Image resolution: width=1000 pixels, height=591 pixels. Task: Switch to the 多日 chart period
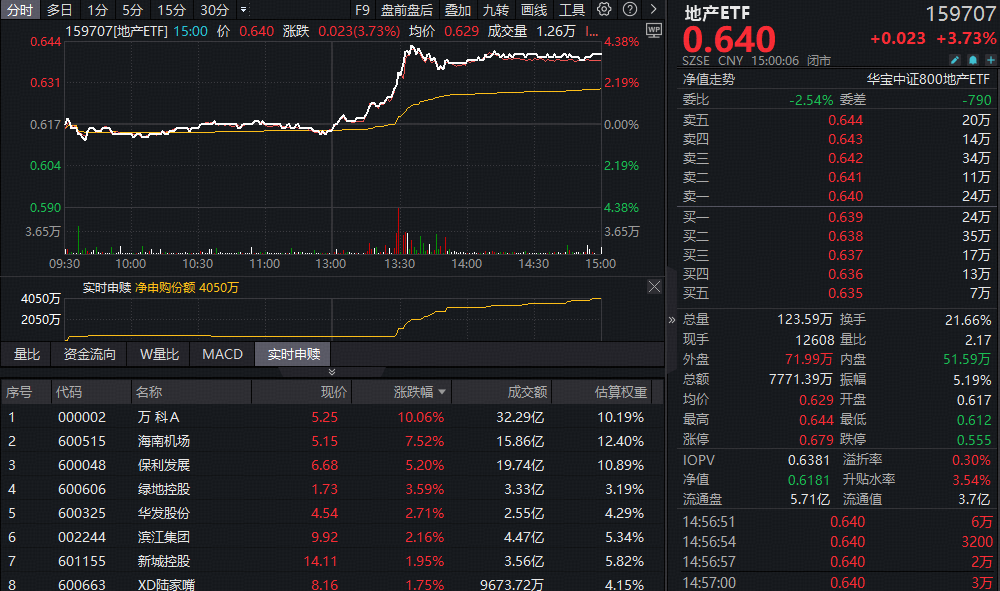click(60, 10)
